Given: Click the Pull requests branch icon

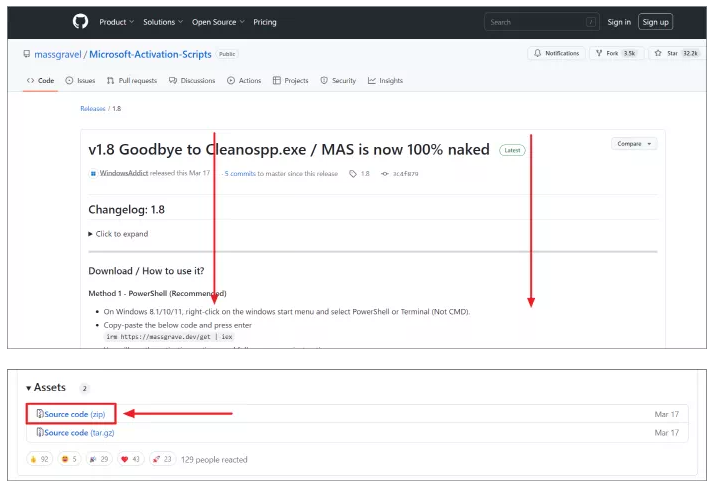Looking at the screenshot, I should coord(110,80).
